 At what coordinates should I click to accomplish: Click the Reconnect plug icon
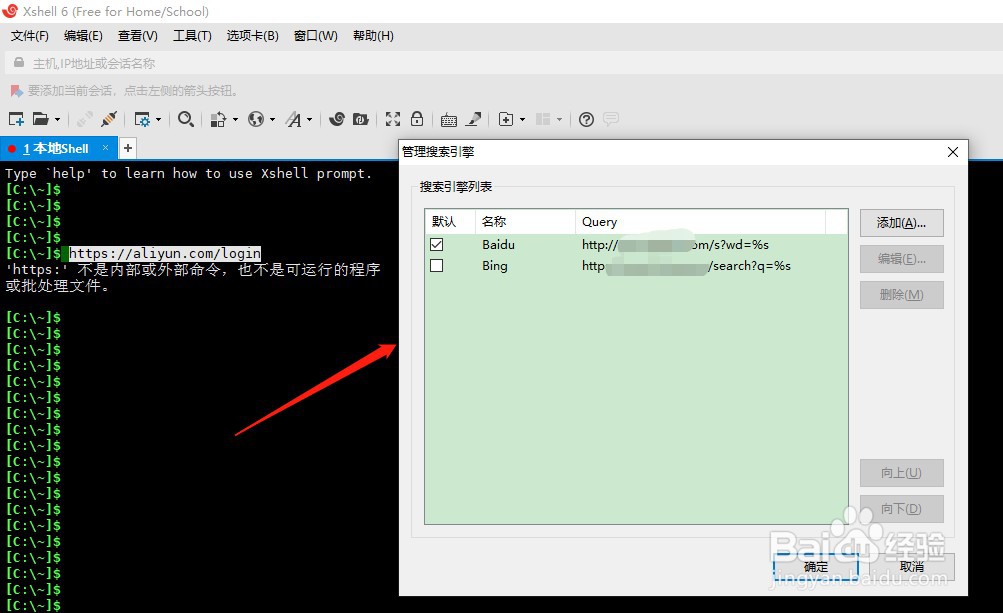click(109, 119)
